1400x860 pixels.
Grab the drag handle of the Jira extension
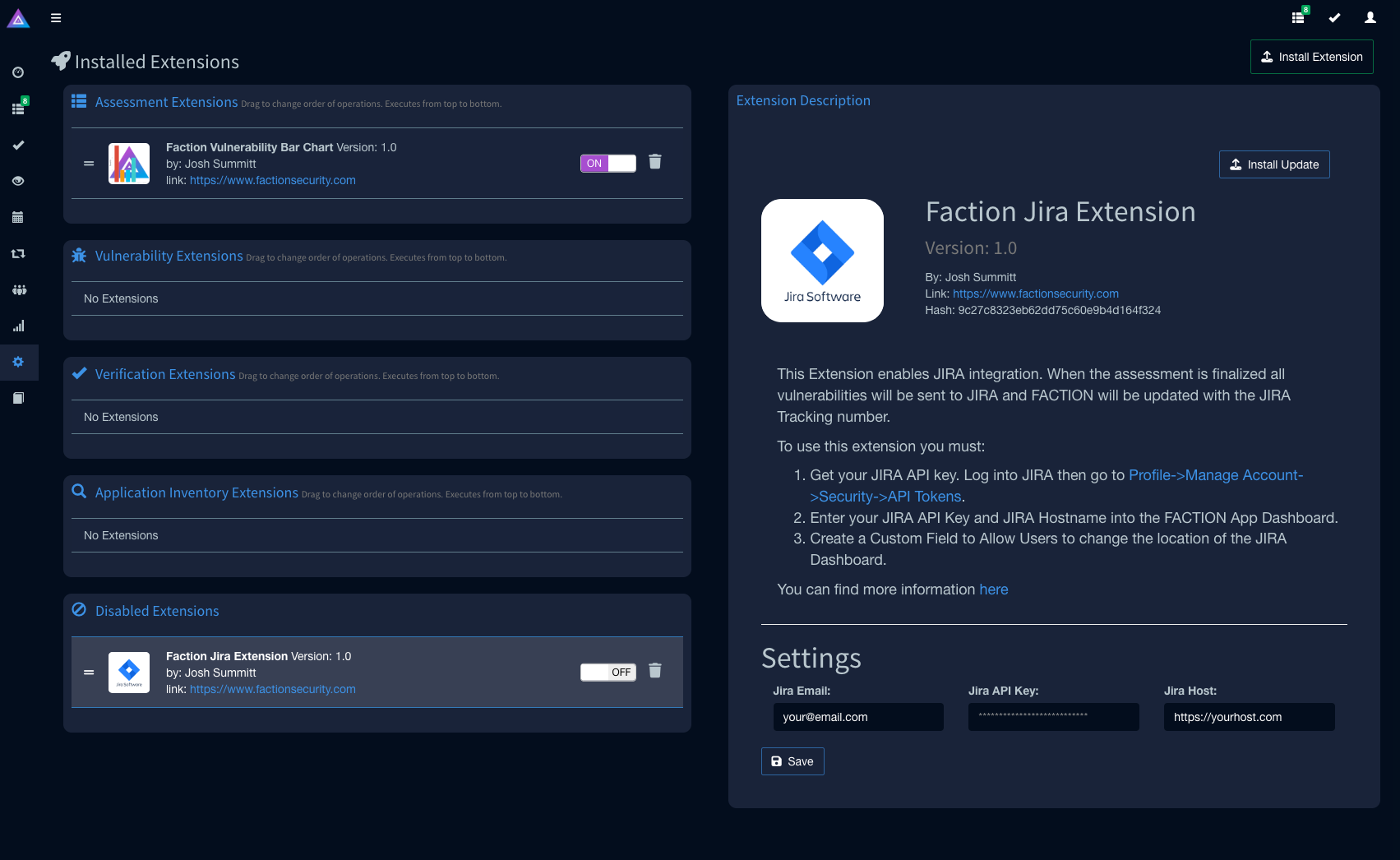pyautogui.click(x=89, y=673)
